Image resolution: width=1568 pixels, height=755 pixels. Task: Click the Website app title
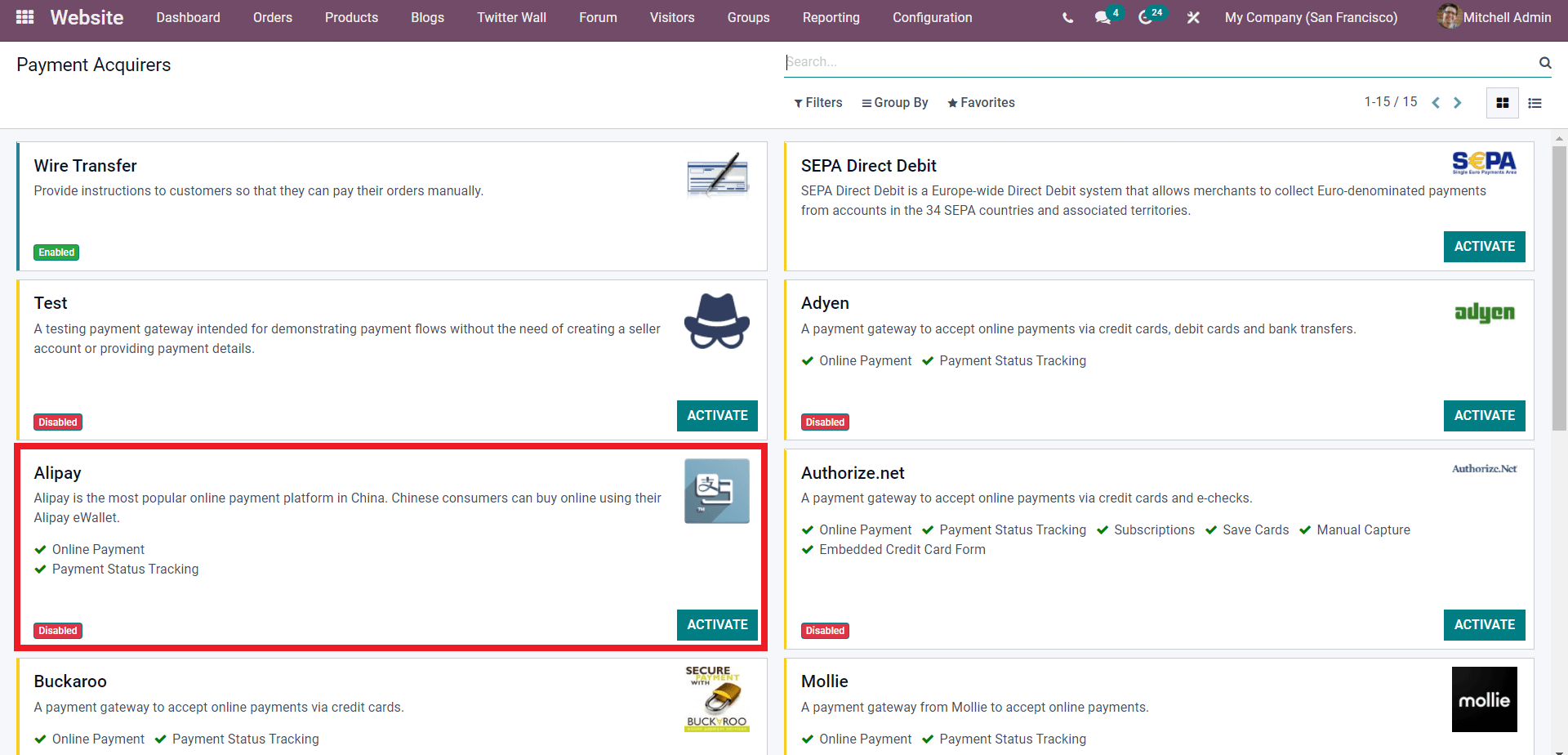(87, 17)
